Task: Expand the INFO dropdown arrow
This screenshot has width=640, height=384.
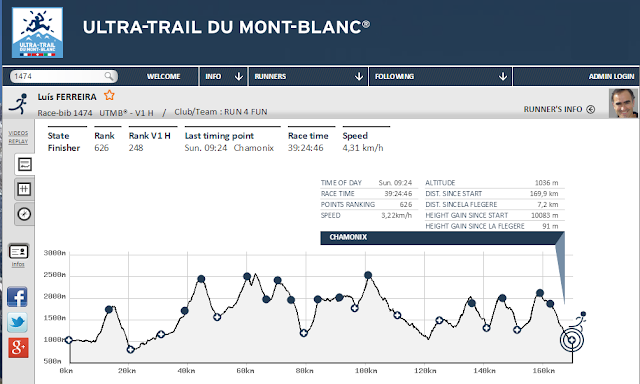Action: click(x=239, y=76)
